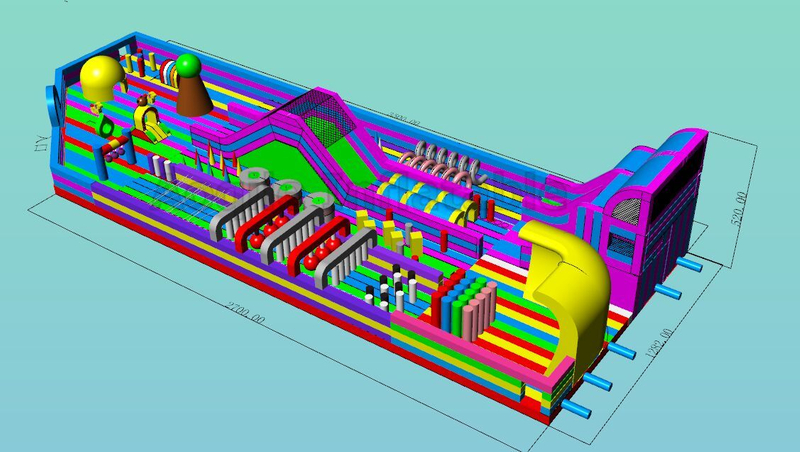Click the row of pink arch hoops
This screenshot has height=452, width=800.
pyautogui.click(x=441, y=161)
